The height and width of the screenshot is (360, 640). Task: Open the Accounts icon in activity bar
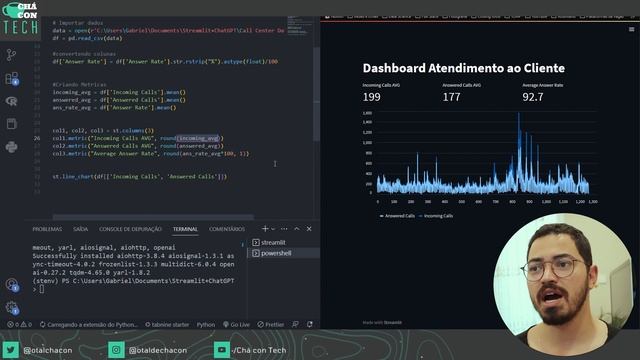pyautogui.click(x=11, y=284)
